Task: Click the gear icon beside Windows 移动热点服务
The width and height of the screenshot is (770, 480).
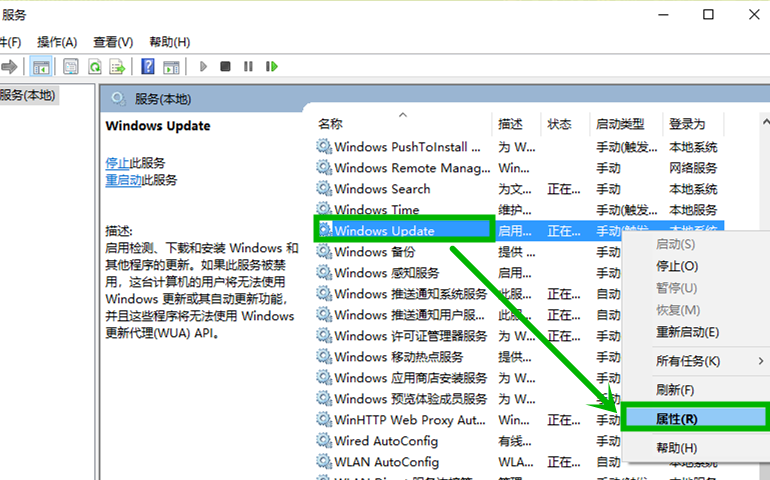Action: pyautogui.click(x=324, y=357)
